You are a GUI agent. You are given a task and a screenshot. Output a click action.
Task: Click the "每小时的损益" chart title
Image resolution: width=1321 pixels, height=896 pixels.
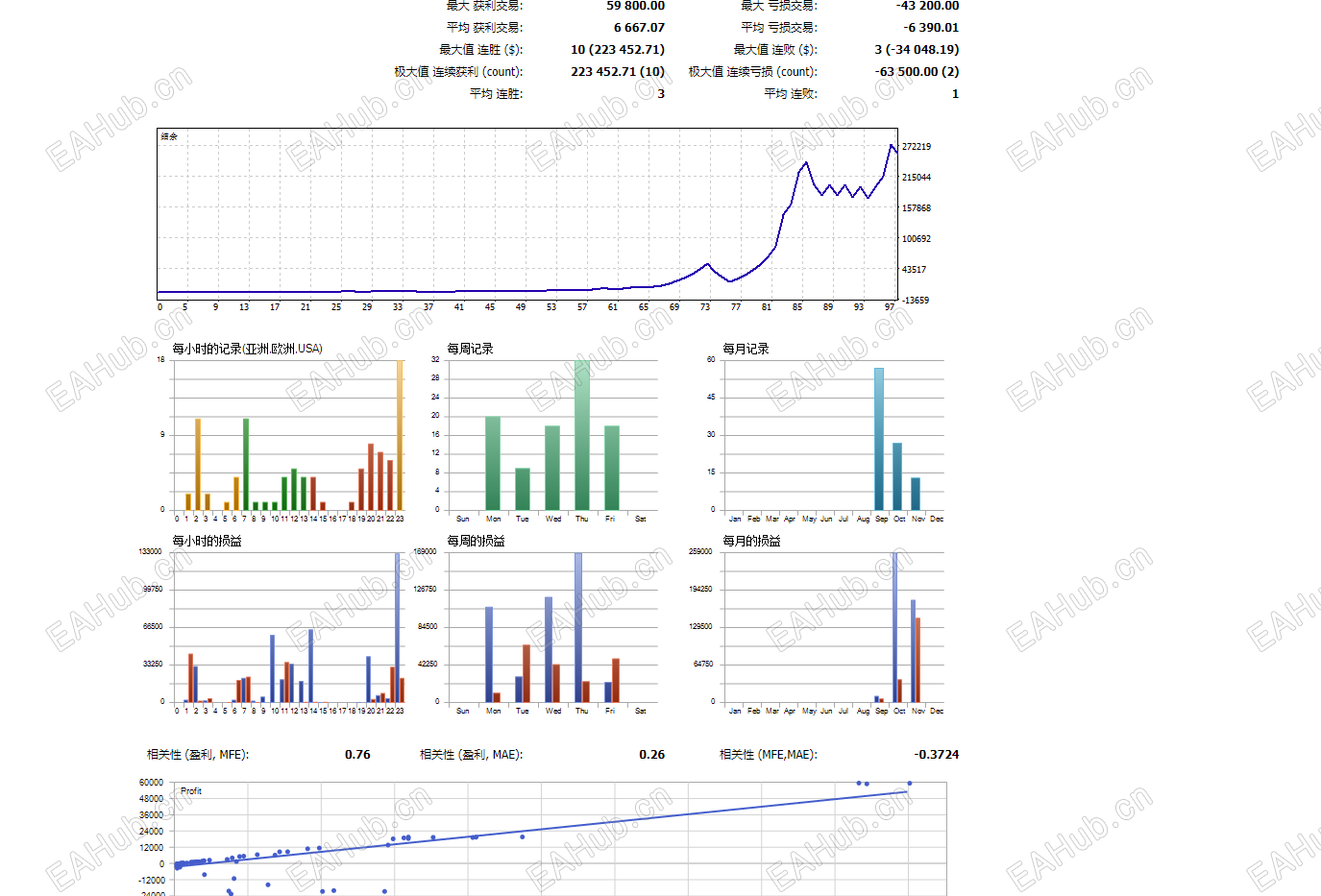[x=207, y=541]
